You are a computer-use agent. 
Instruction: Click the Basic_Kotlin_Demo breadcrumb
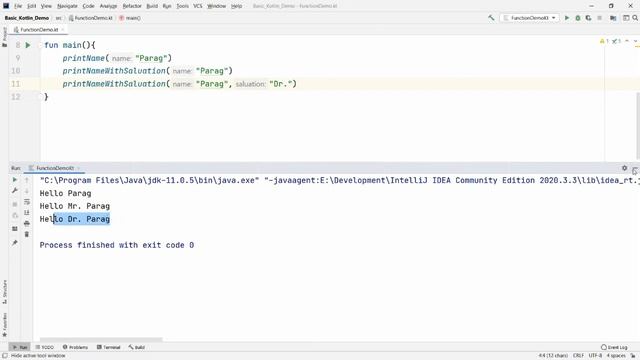click(x=27, y=18)
